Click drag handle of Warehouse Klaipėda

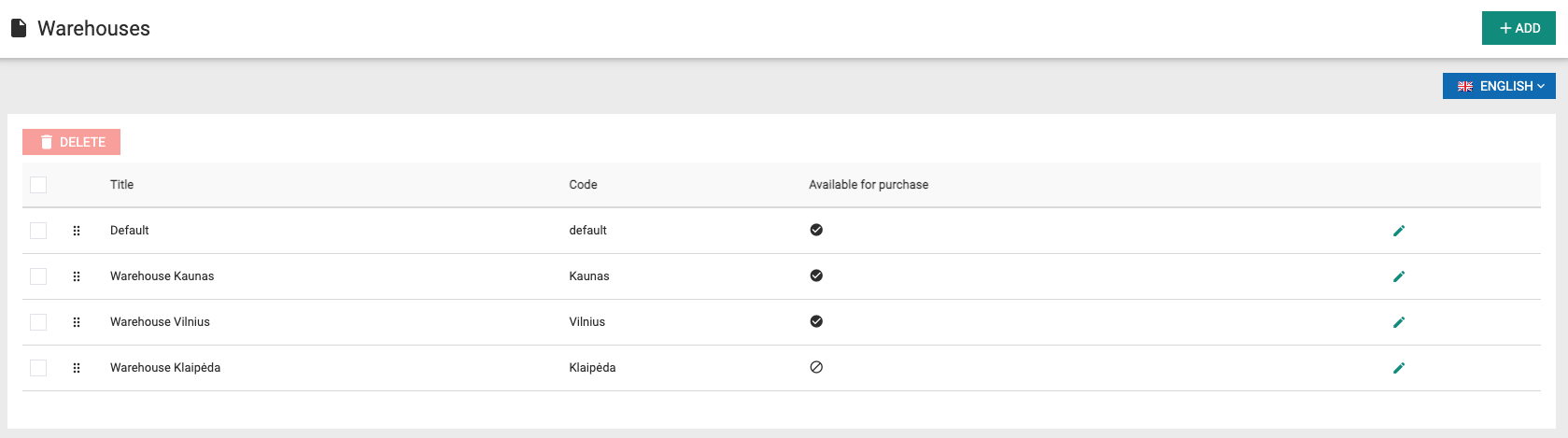coord(77,368)
